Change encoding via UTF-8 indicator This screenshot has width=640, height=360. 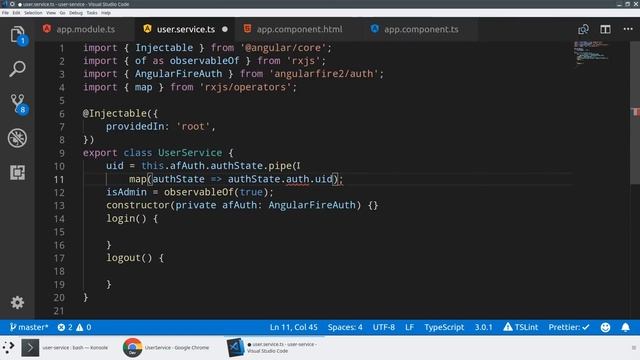click(384, 327)
